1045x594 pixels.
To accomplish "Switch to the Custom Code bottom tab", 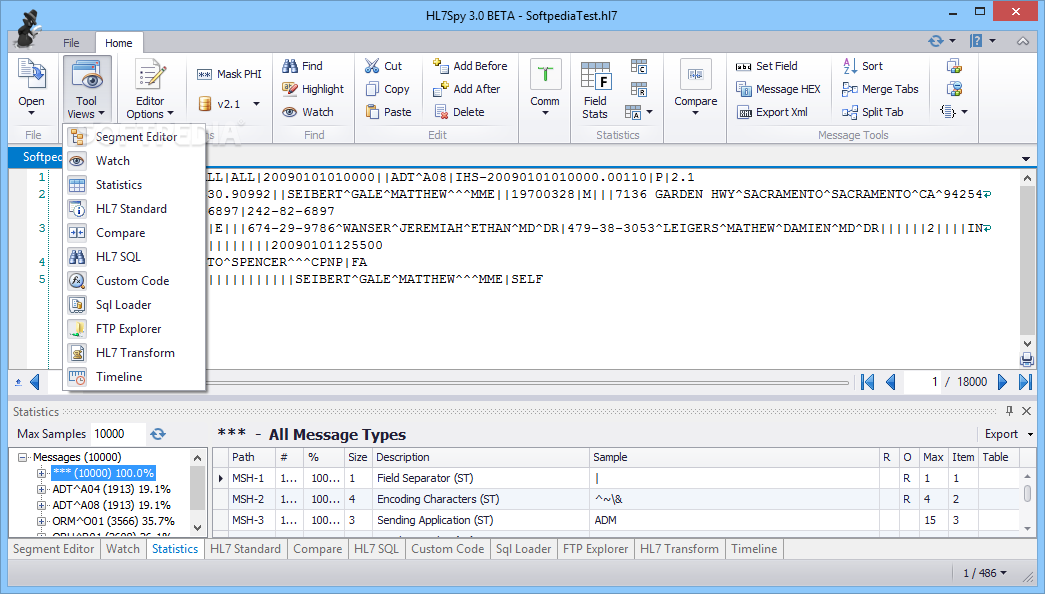I will click(x=447, y=549).
